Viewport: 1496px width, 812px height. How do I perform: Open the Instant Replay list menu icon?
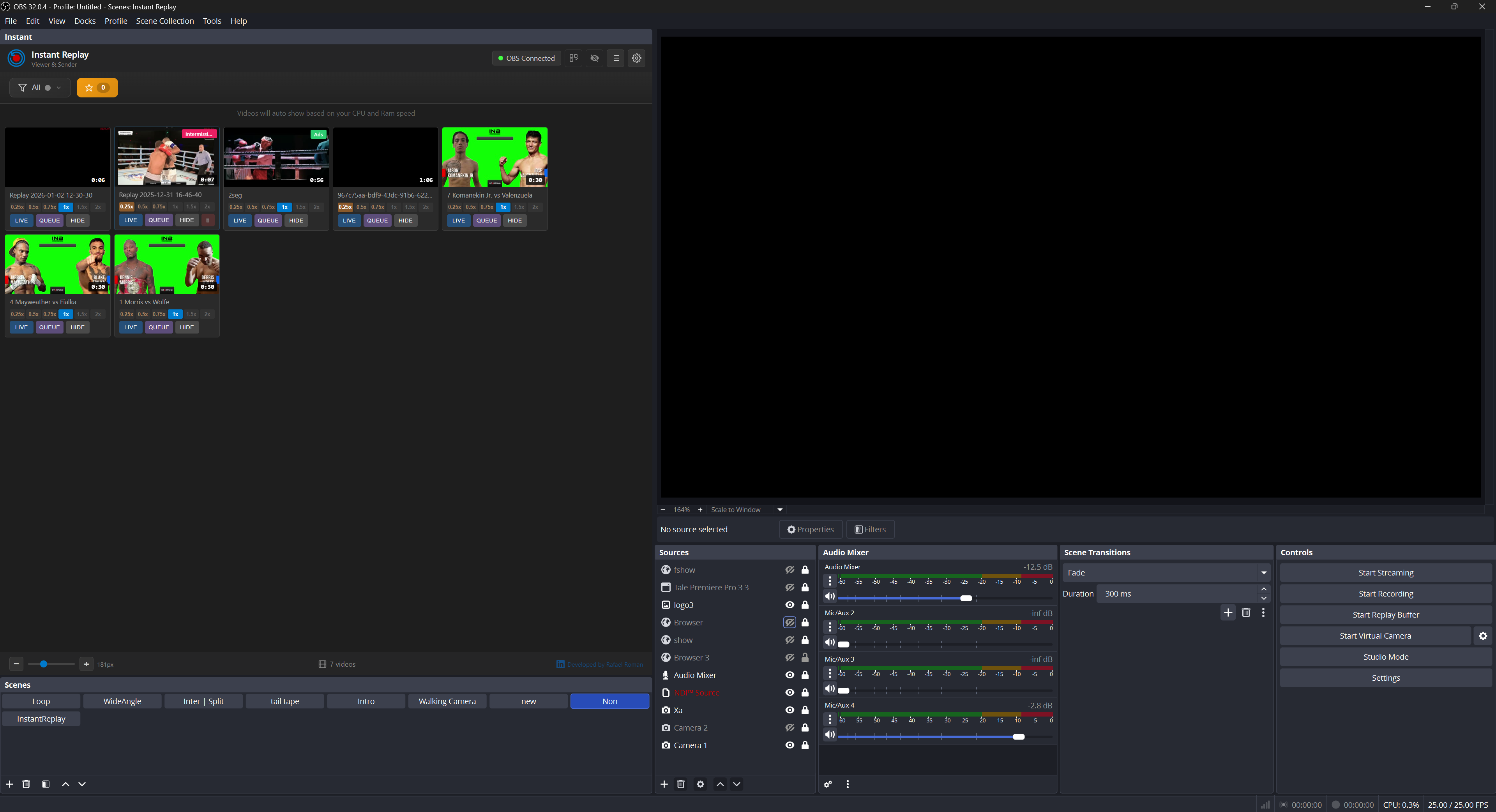pyautogui.click(x=616, y=58)
